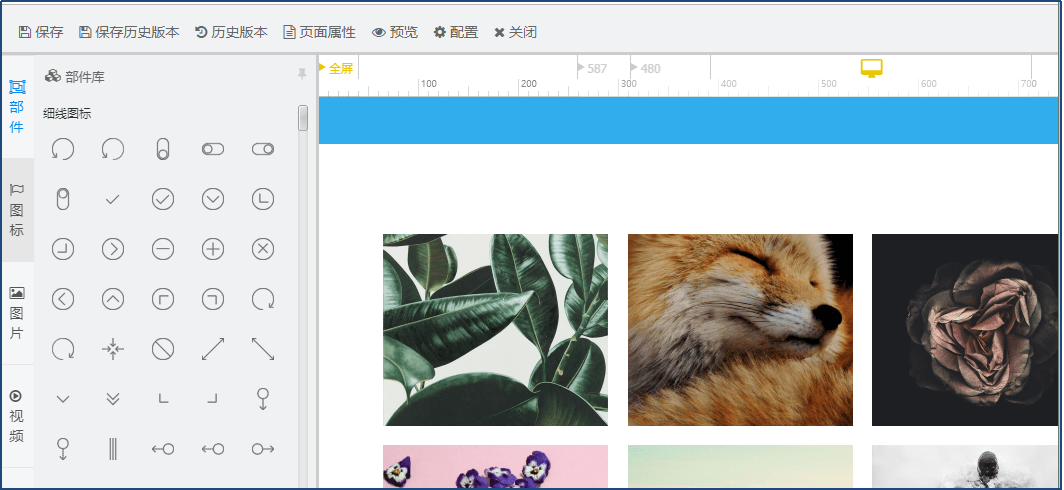Open 历史版本 history list

[x=231, y=32]
